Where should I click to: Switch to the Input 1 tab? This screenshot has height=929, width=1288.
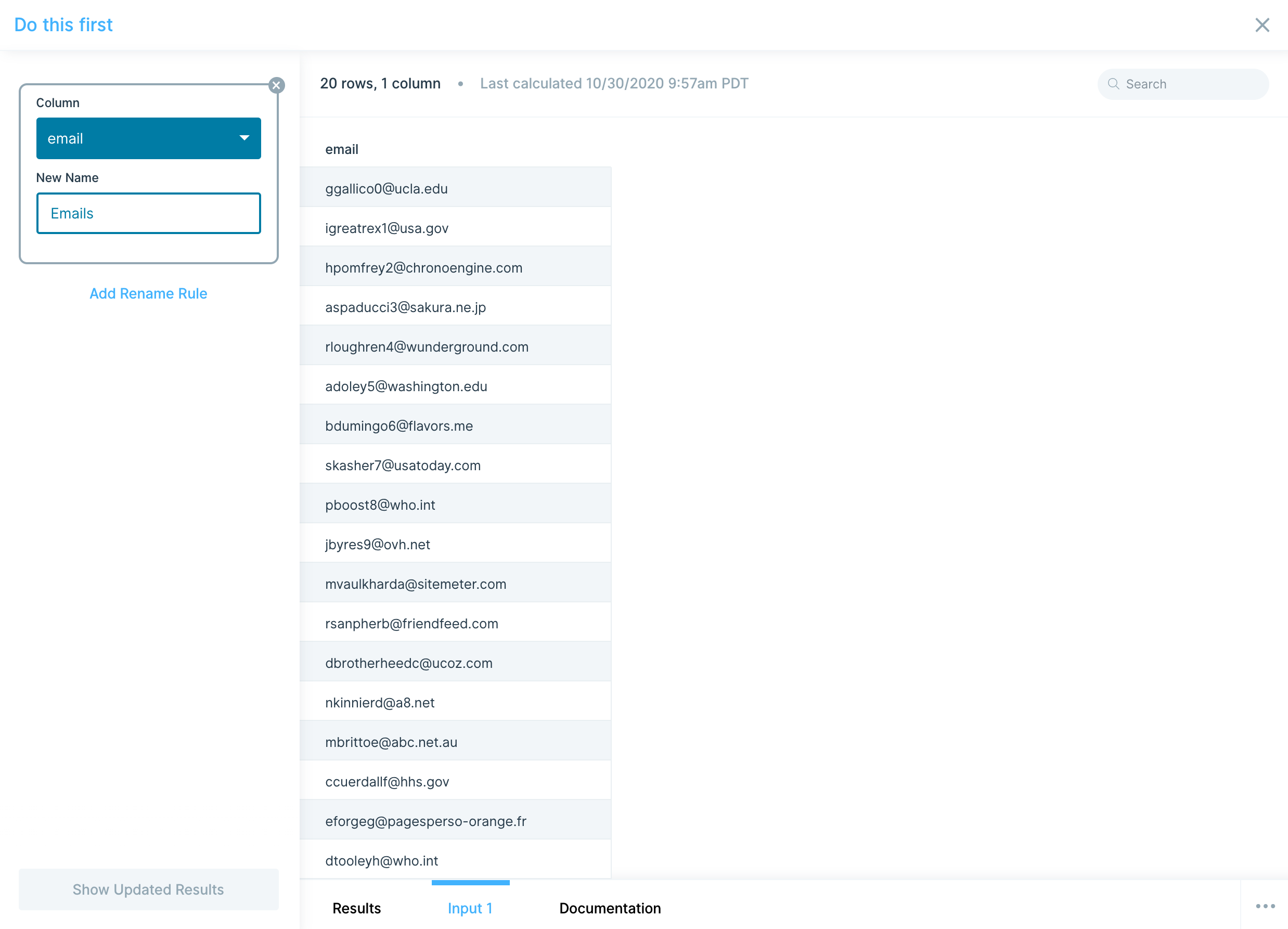[470, 908]
